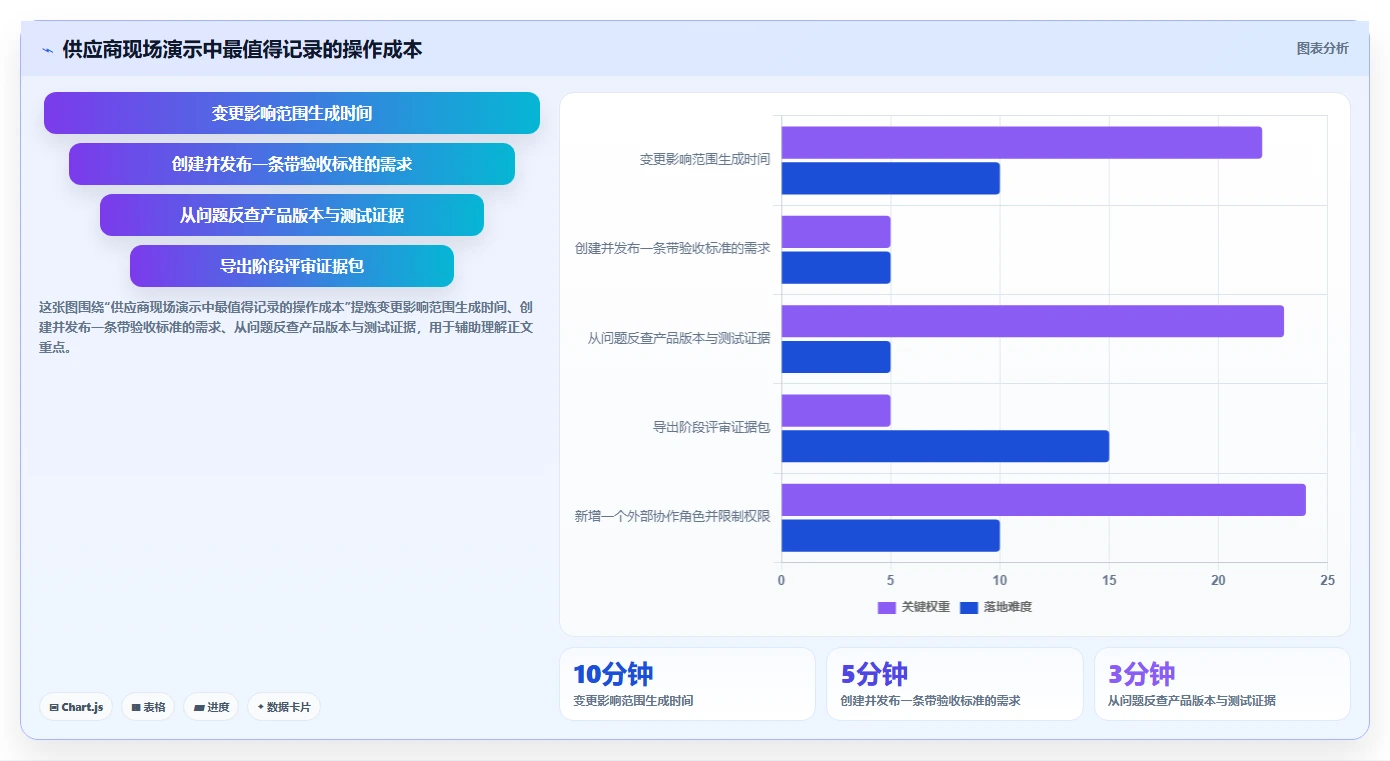This screenshot has height=761, width=1390.
Task: Click the chart axis label 变更影响范围生成时间
Action: [x=705, y=159]
